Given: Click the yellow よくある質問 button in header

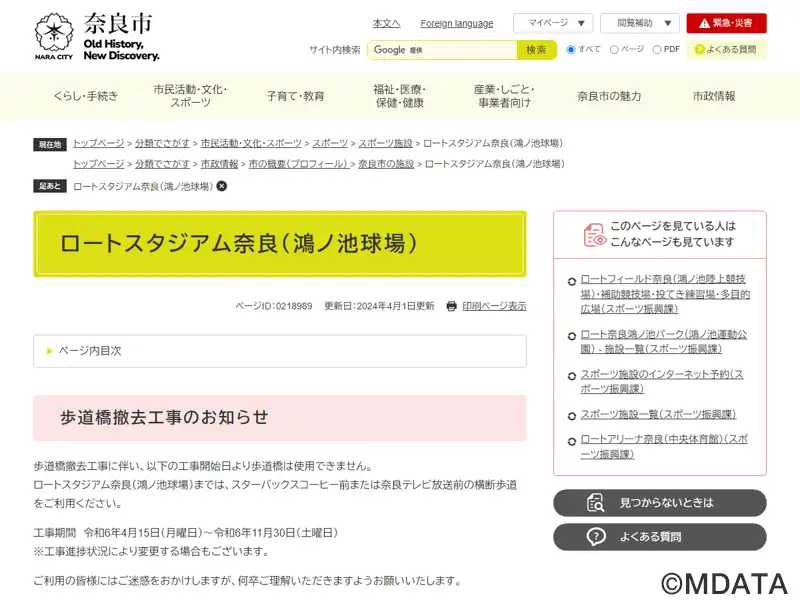Looking at the screenshot, I should pyautogui.click(x=726, y=49).
